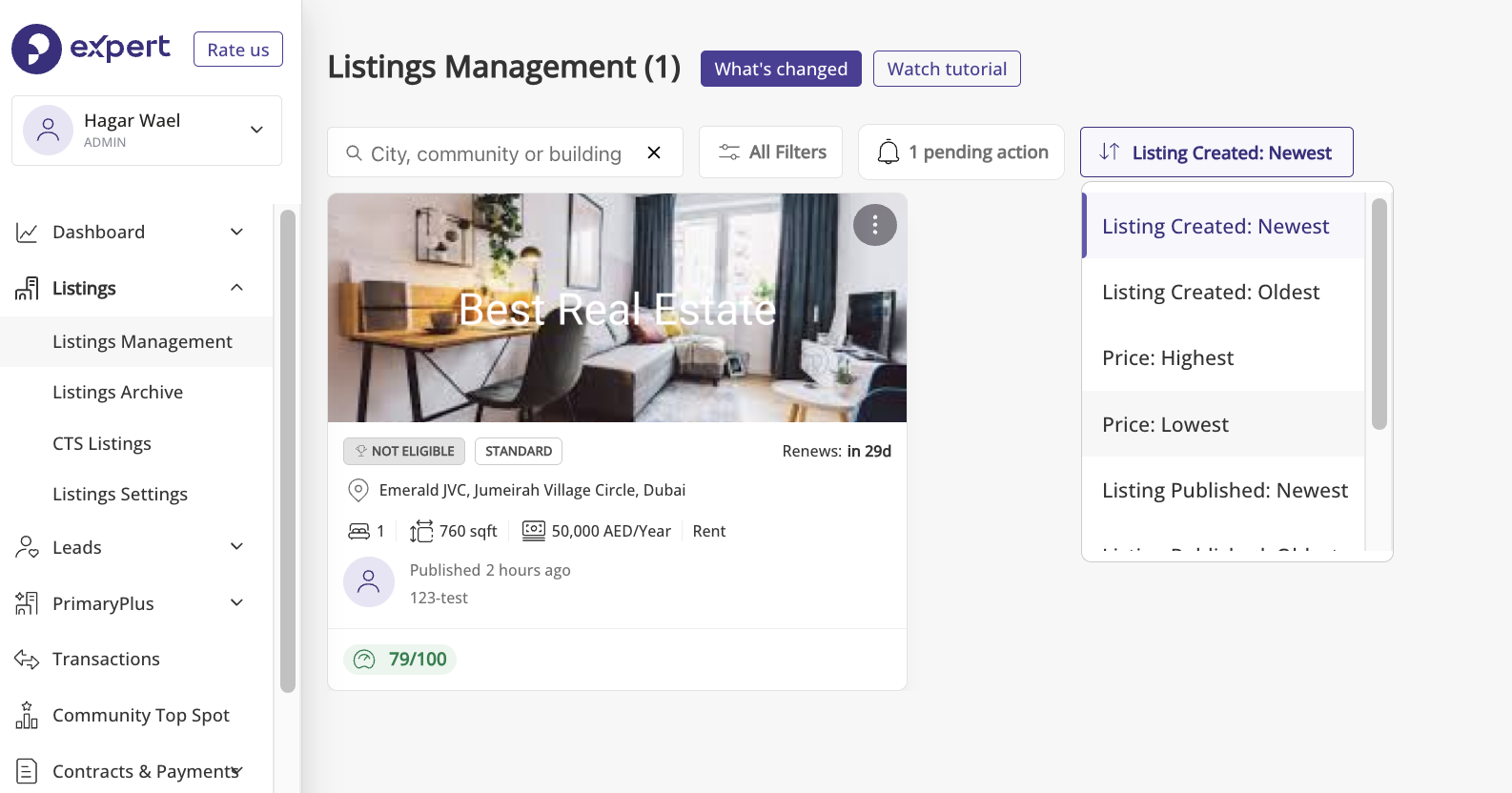Screen dimensions: 1512x793
Task: Click the Hagar Wael avatar icon
Action: [48, 131]
